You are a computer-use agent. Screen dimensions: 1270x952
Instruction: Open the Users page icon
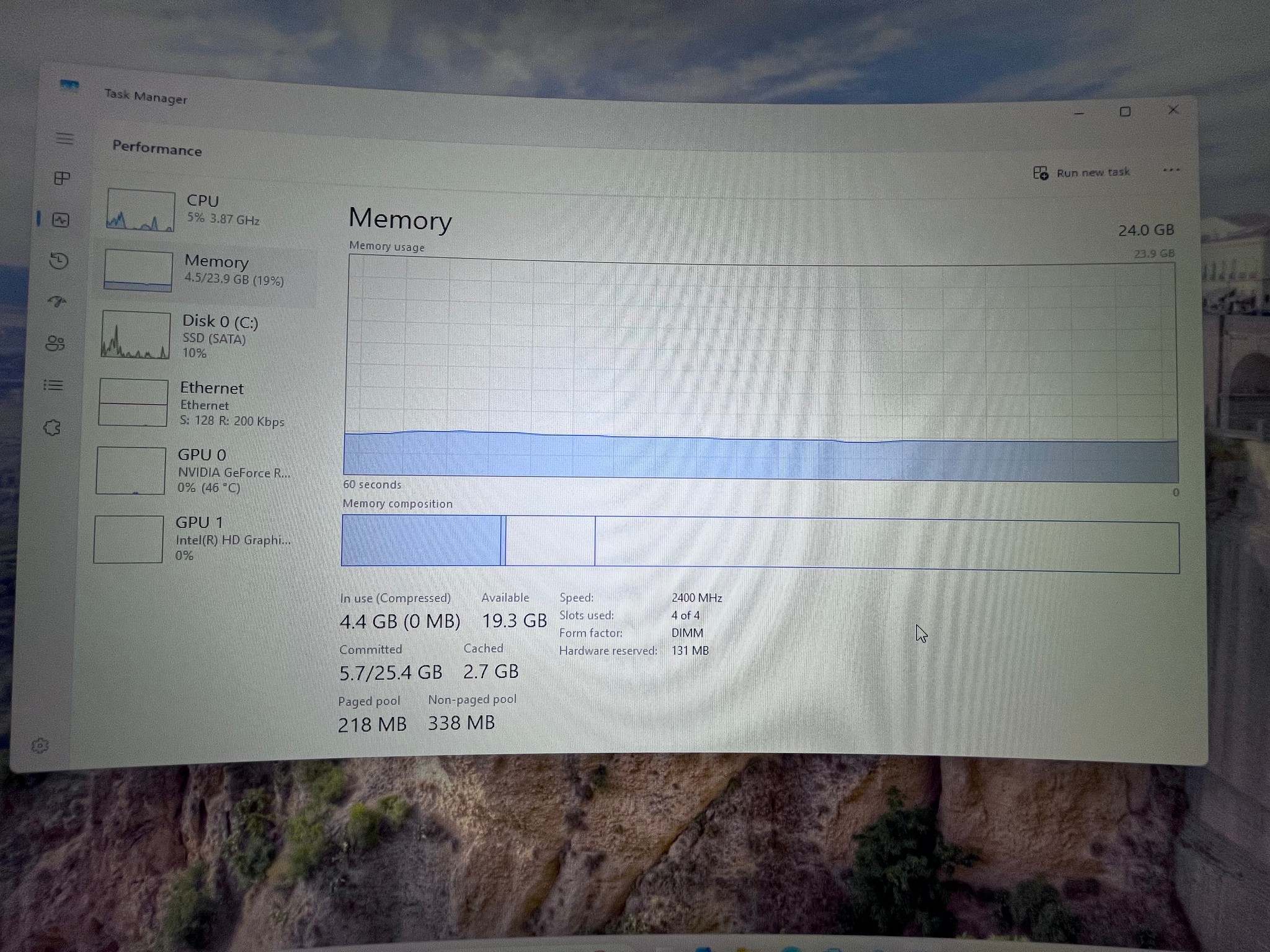tap(55, 343)
